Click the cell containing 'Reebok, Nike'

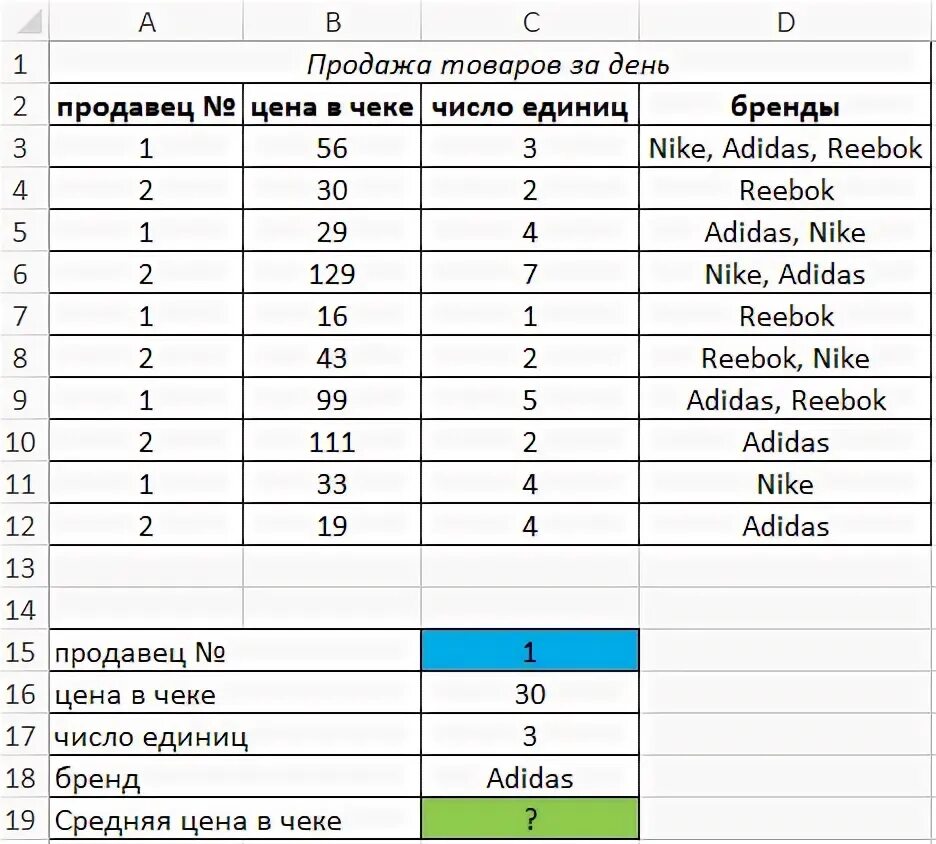pos(785,357)
